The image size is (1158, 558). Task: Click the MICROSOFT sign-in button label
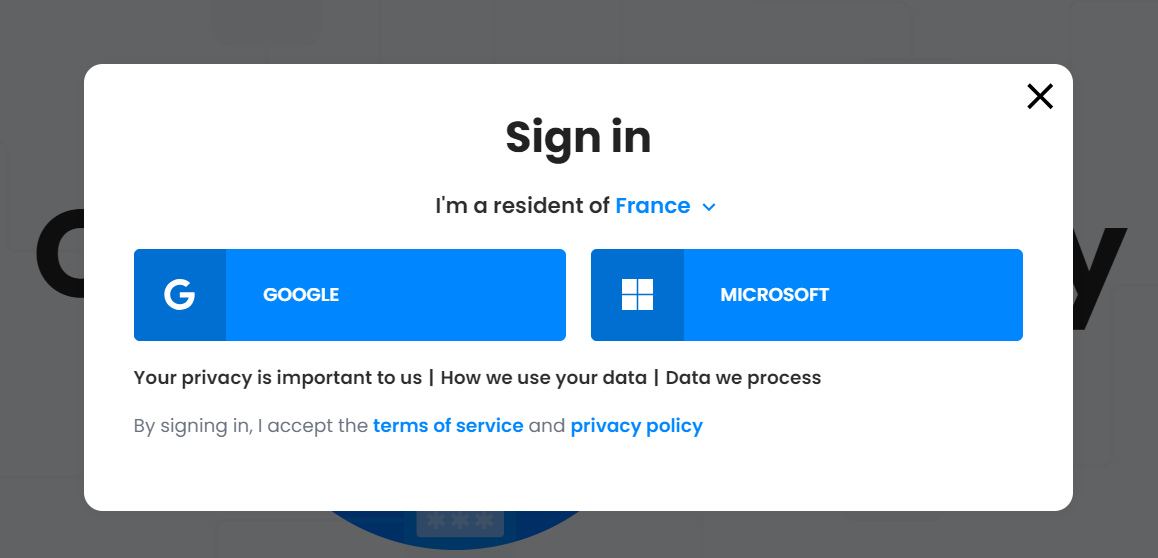[774, 295]
